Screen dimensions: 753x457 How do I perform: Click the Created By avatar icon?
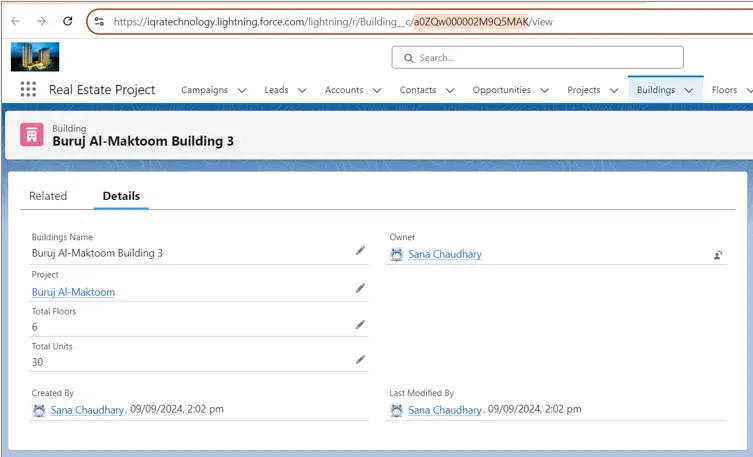tap(39, 410)
